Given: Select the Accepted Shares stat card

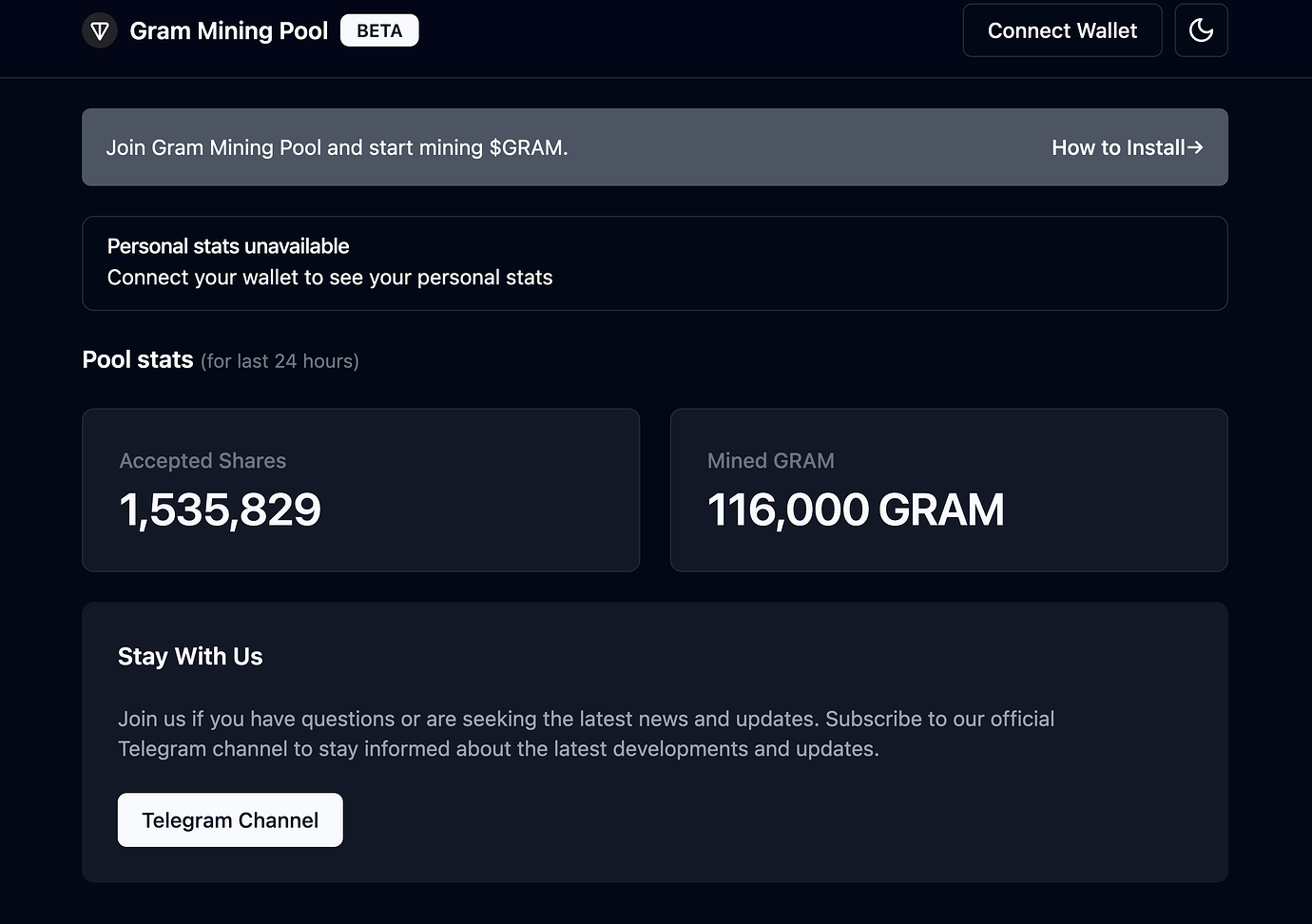Looking at the screenshot, I should click(360, 490).
